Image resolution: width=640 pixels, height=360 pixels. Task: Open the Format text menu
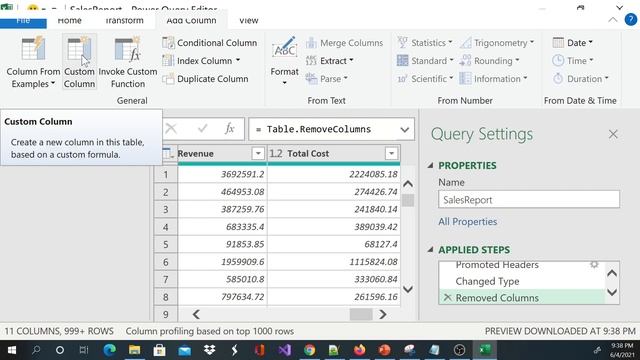(284, 61)
